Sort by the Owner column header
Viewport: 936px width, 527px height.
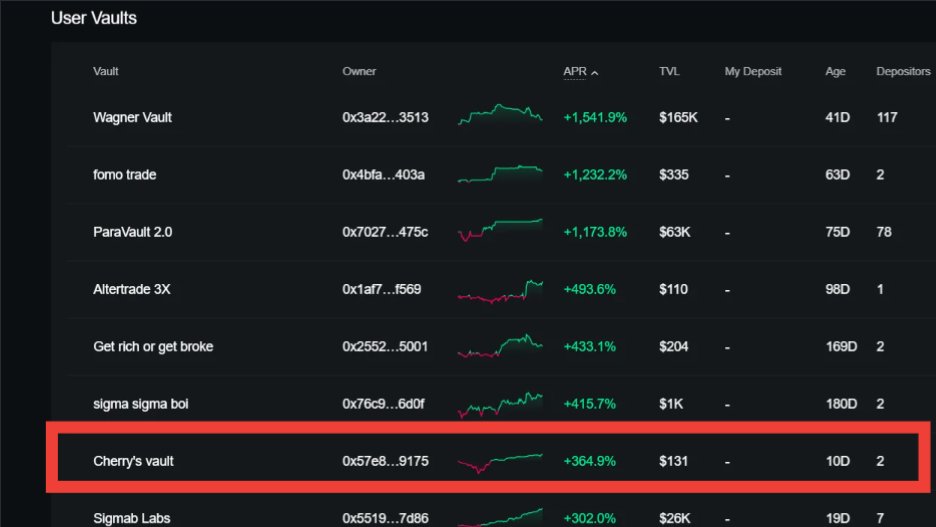click(x=359, y=71)
